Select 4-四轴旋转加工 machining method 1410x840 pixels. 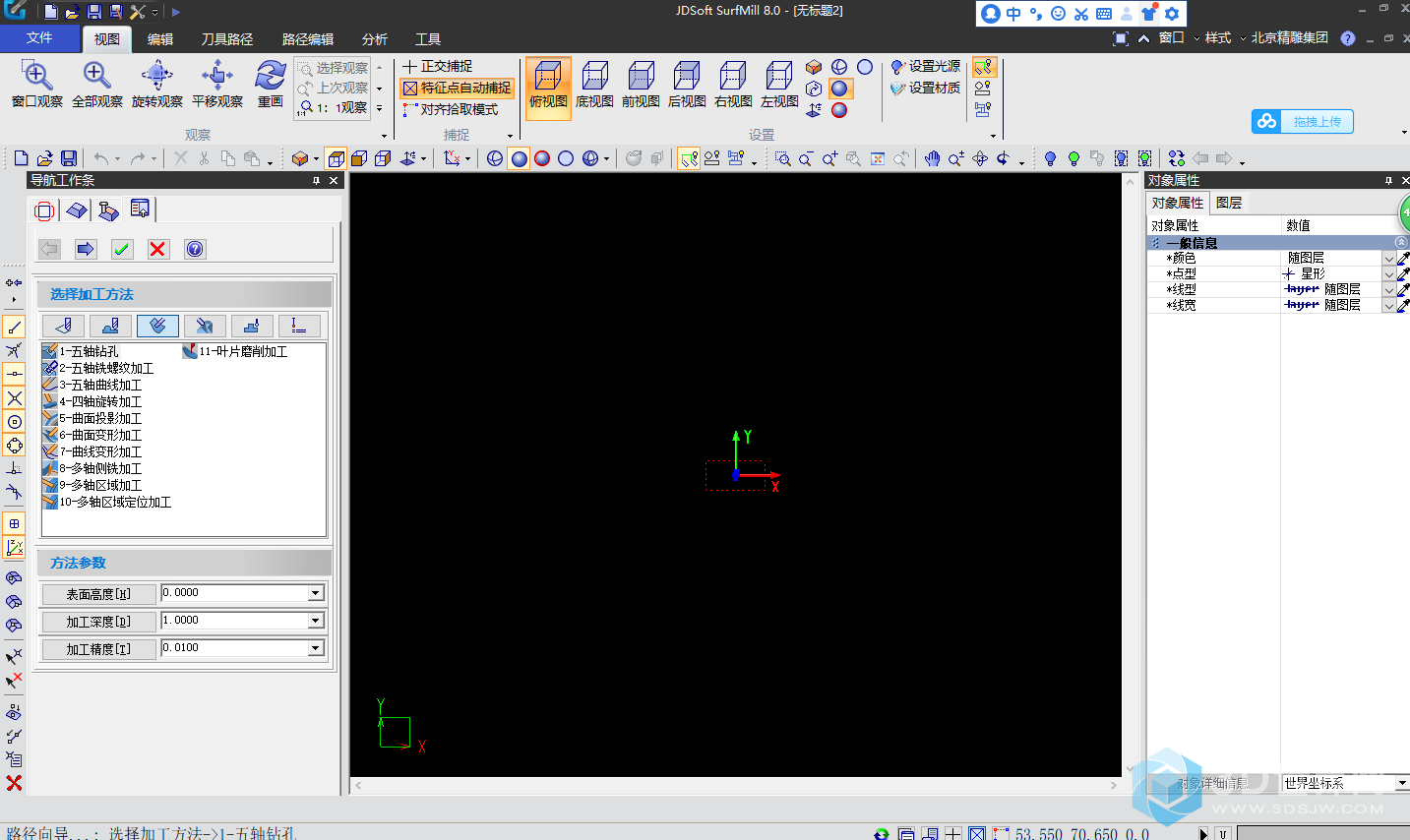[92, 401]
